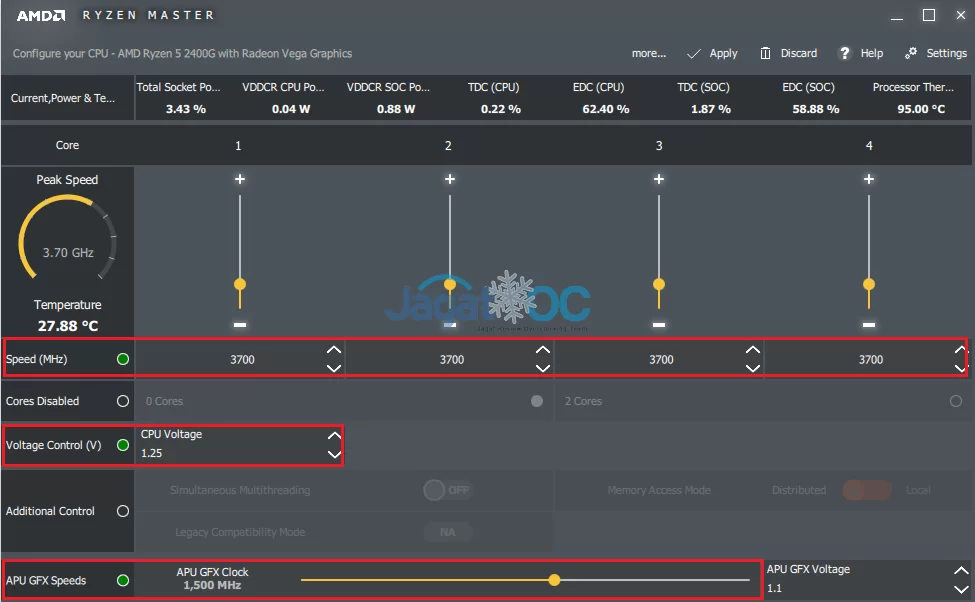Click the CPU Voltage value 1.25

[152, 453]
